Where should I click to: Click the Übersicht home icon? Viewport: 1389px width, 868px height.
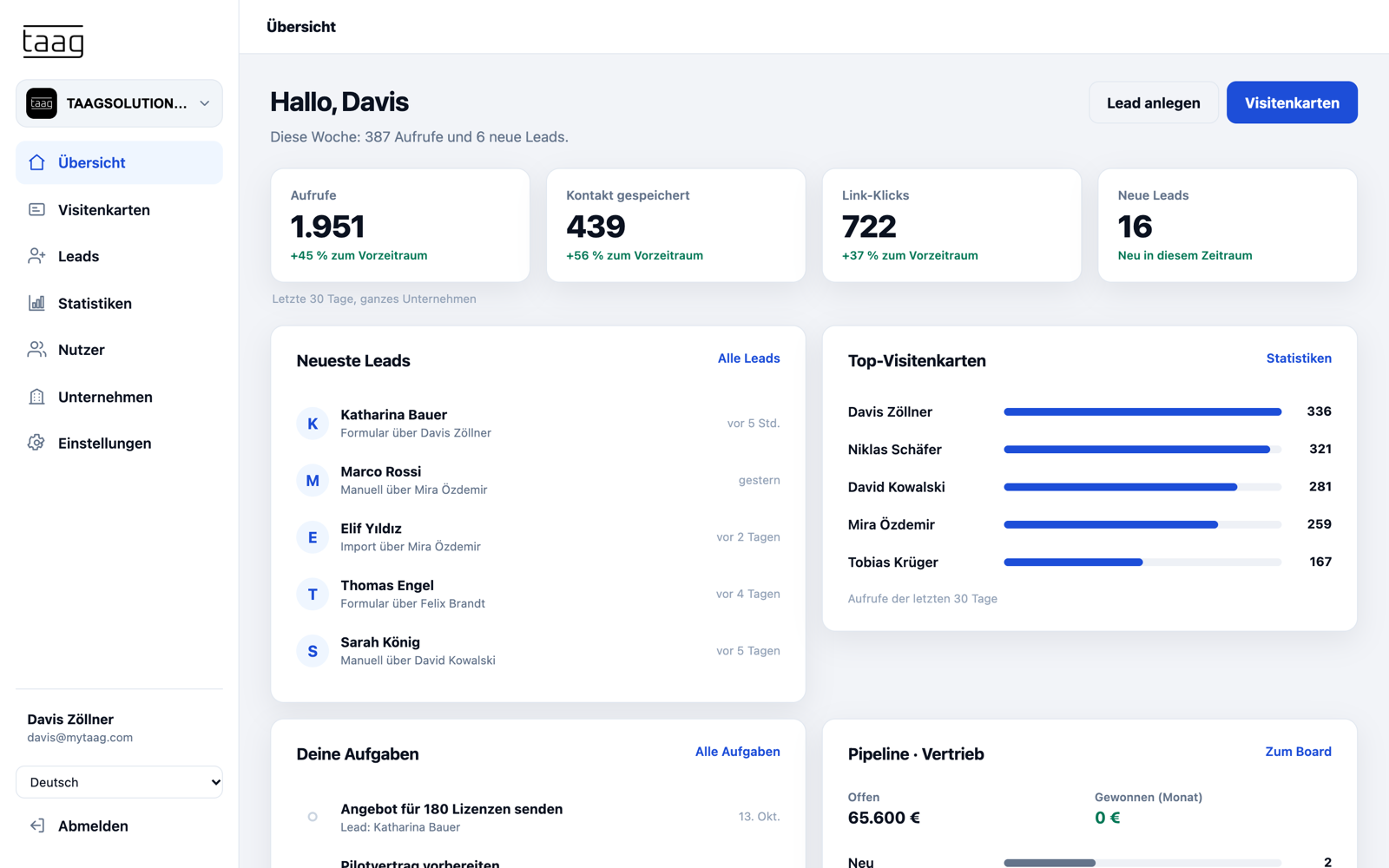click(x=36, y=162)
